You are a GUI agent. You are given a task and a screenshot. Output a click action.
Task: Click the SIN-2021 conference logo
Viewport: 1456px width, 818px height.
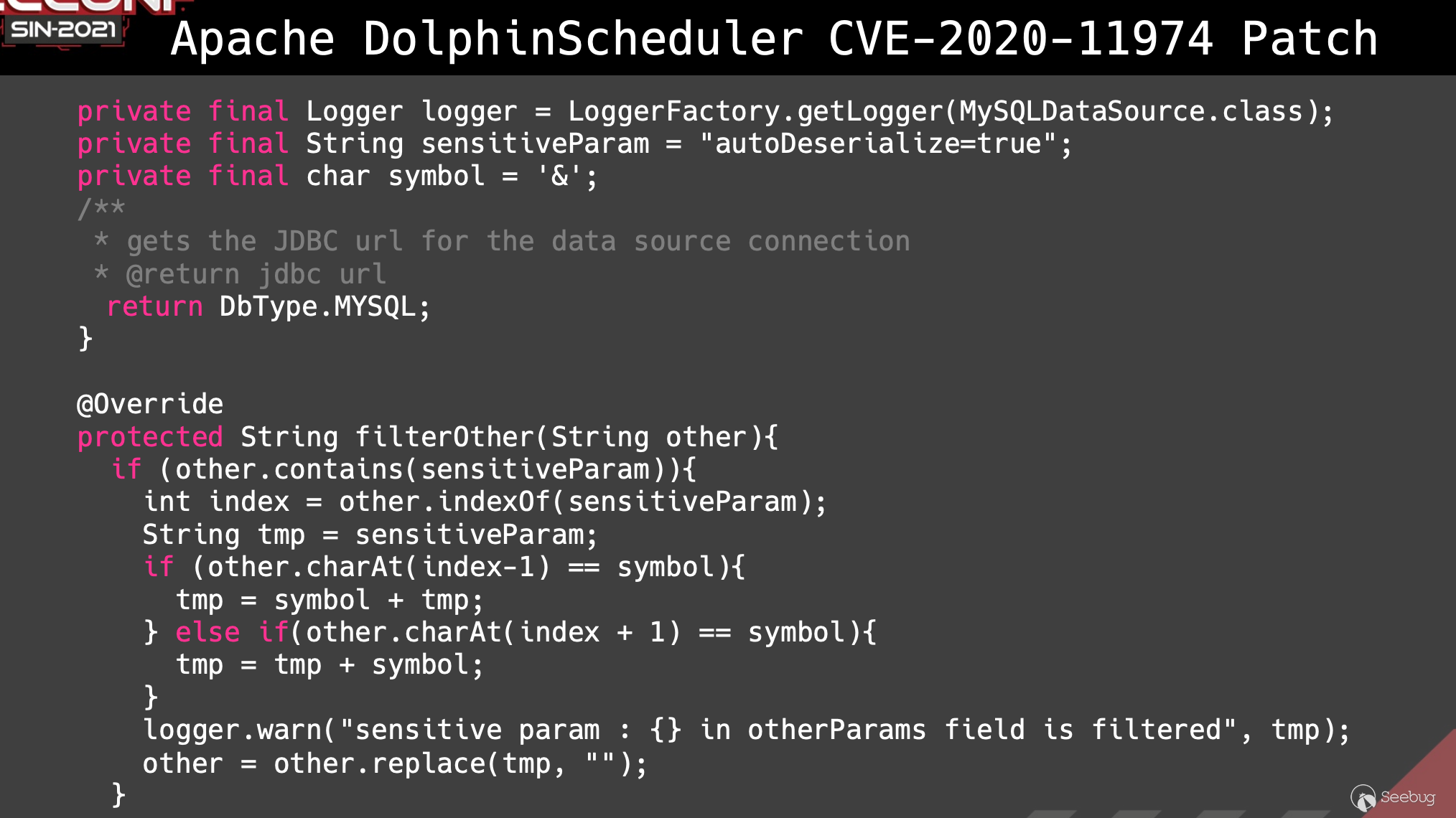(x=63, y=29)
